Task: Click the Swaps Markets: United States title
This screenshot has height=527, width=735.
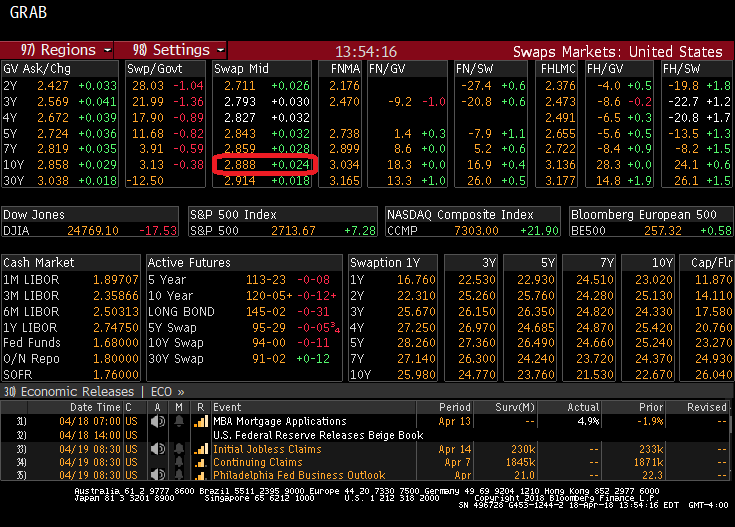Action: (x=617, y=52)
